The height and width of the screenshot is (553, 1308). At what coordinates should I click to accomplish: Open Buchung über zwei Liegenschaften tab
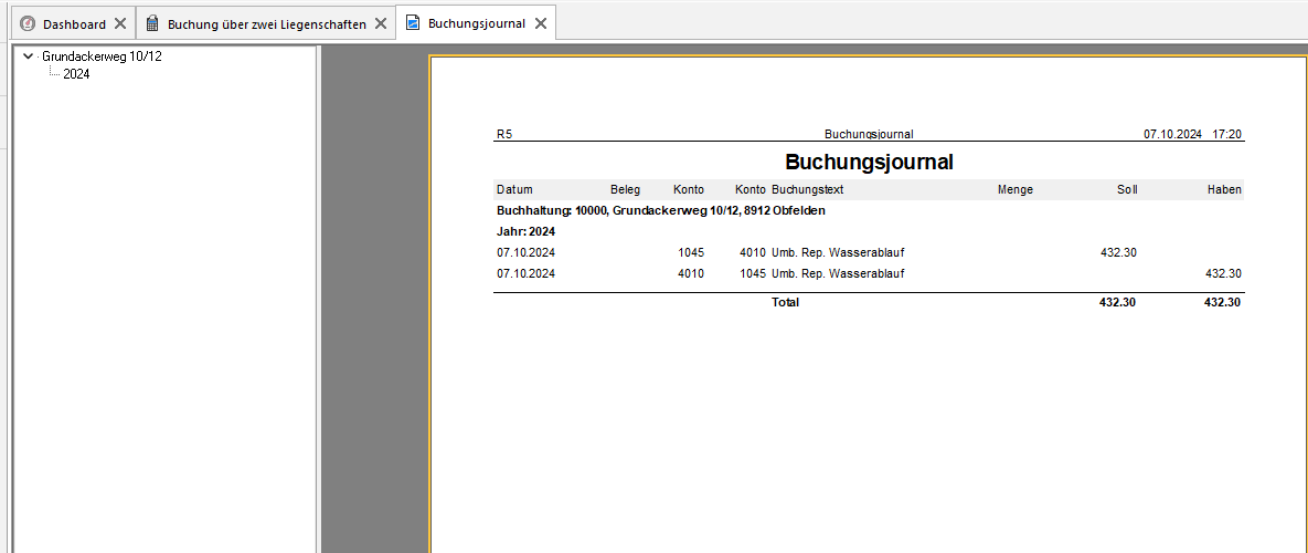[x=265, y=23]
